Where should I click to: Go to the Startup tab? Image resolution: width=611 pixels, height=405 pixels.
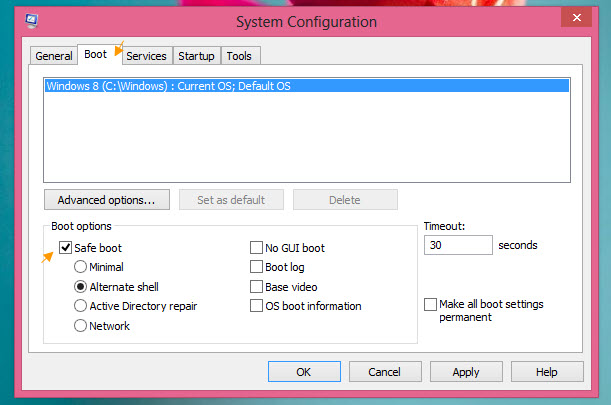196,56
